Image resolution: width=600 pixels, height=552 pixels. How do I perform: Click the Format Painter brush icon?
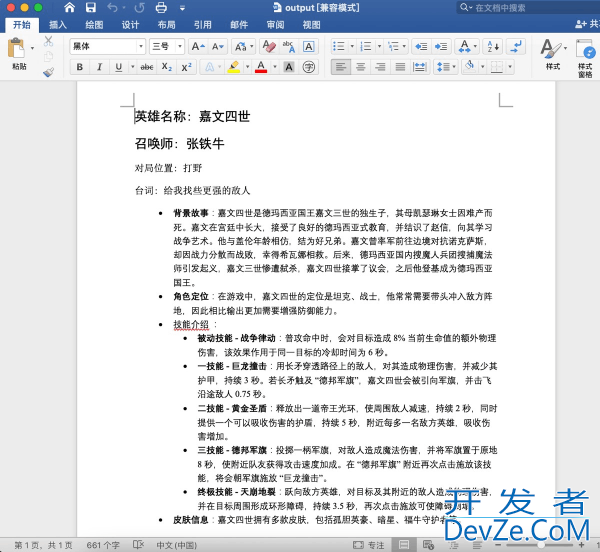(48, 72)
